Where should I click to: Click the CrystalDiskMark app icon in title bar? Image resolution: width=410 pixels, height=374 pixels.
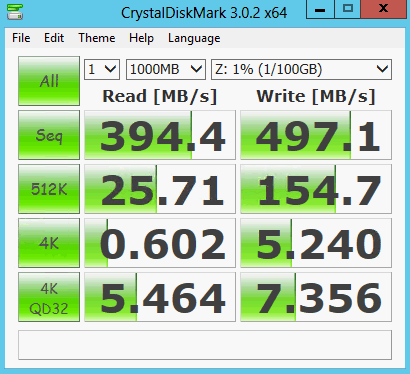tap(15, 12)
